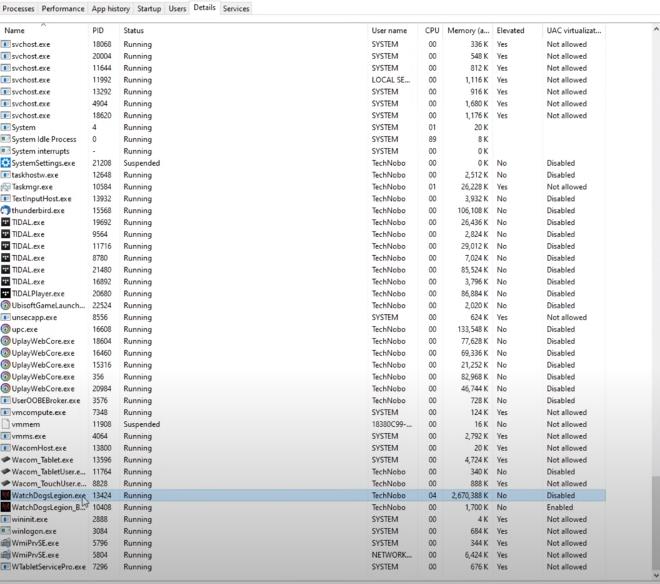Click the WatchDogsLegion_B process icon

pos(5,507)
